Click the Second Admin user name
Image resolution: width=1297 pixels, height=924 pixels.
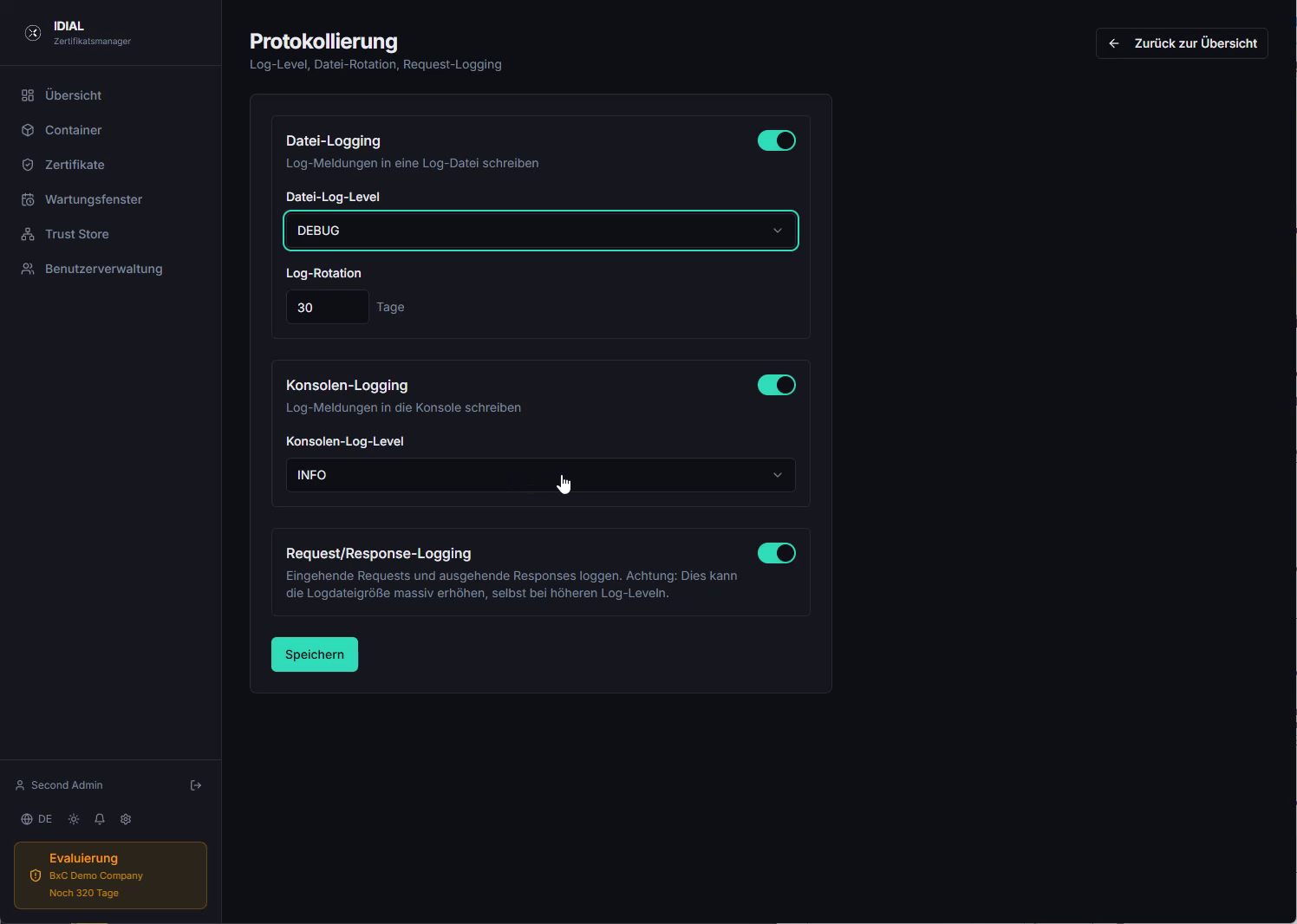[67, 785]
